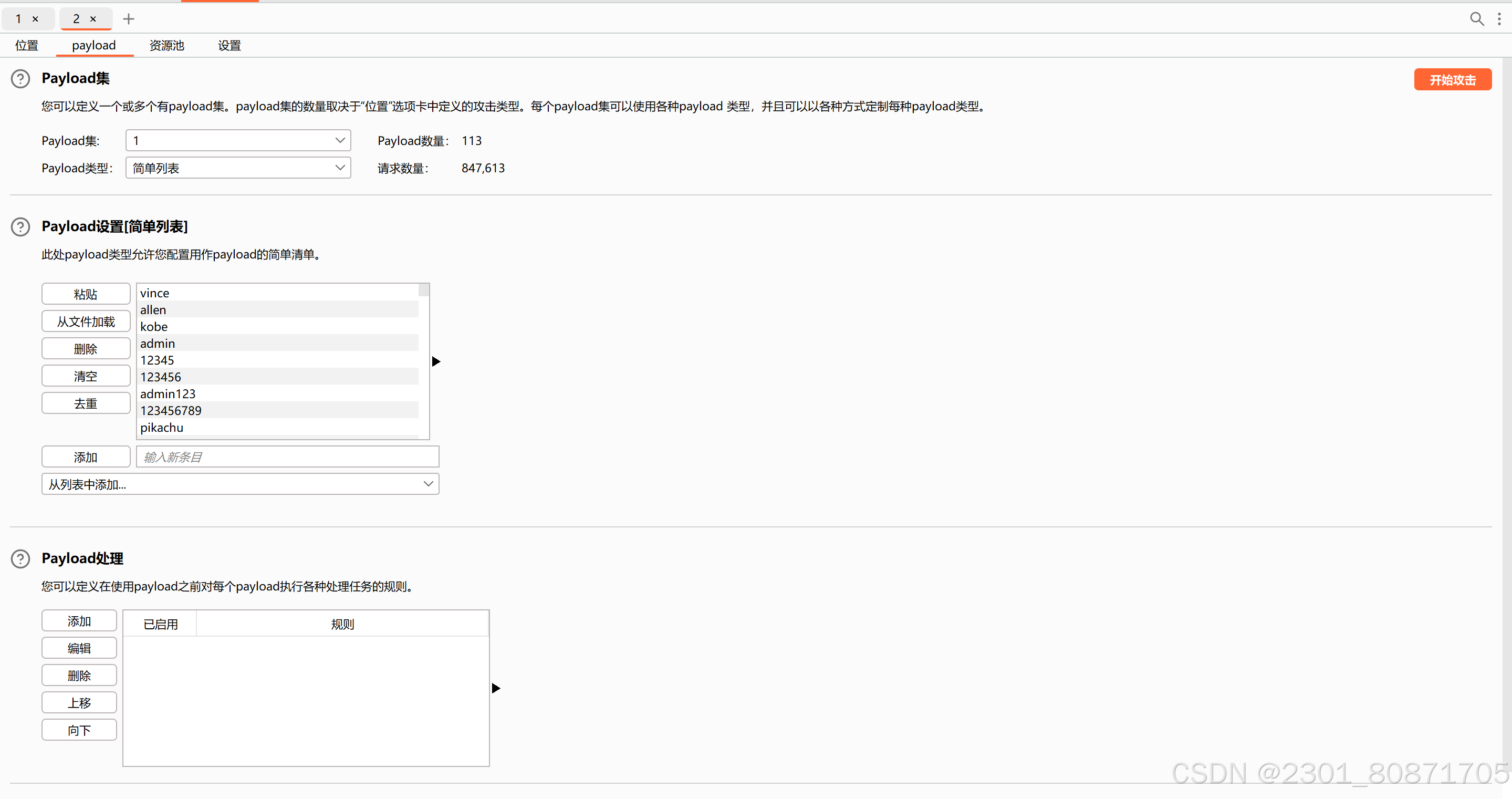
Task: Open the Payload类型 dropdown
Action: 238,168
